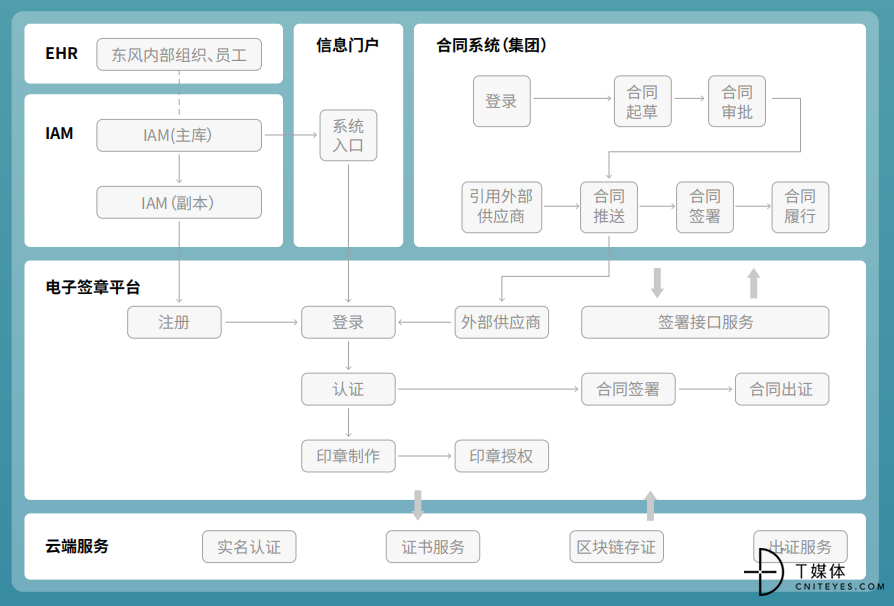The image size is (894, 606).
Task: Click the 电子签章平台 heading
Action: tap(93, 287)
